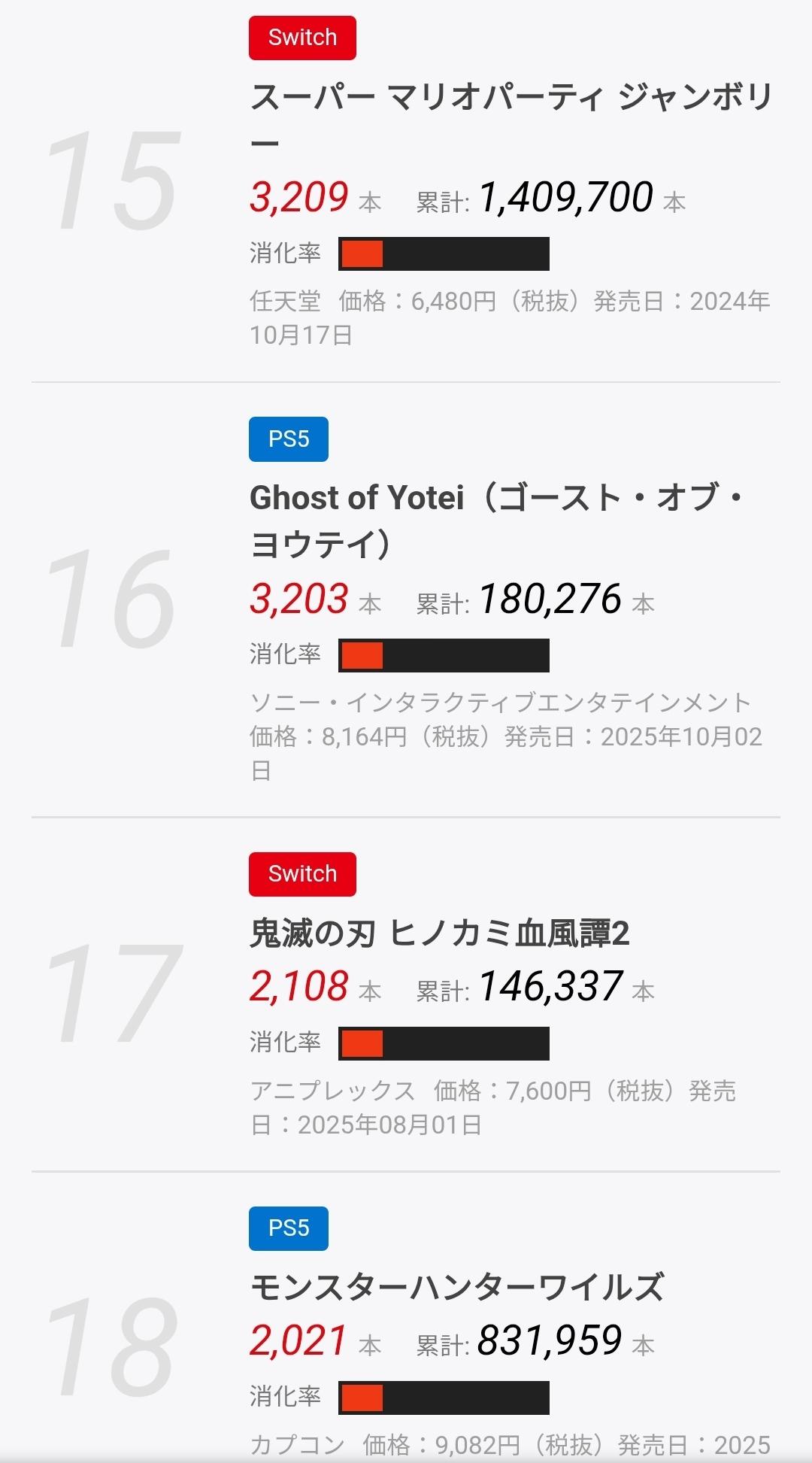This screenshot has height=1463, width=812.
Task: Click the weekly sales figure 3,203
Action: (x=299, y=599)
